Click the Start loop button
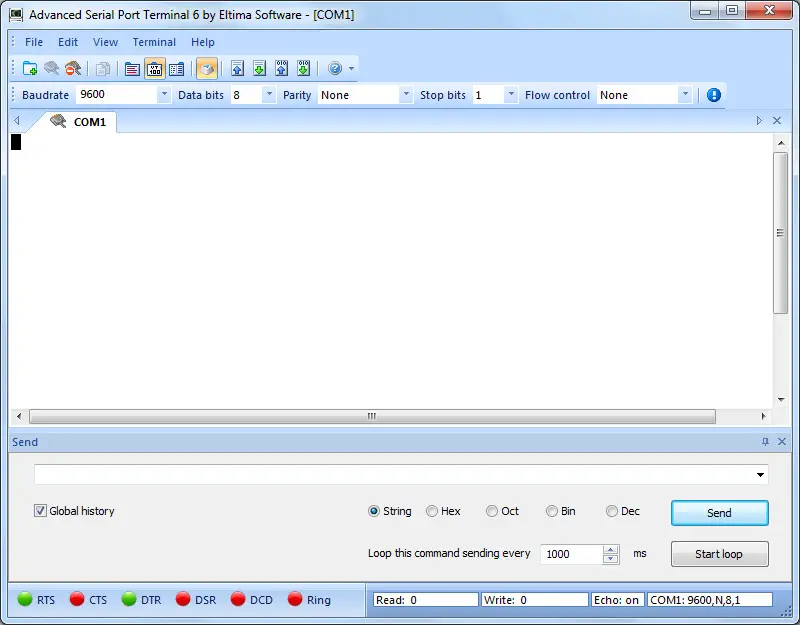800x625 pixels. pos(719,554)
